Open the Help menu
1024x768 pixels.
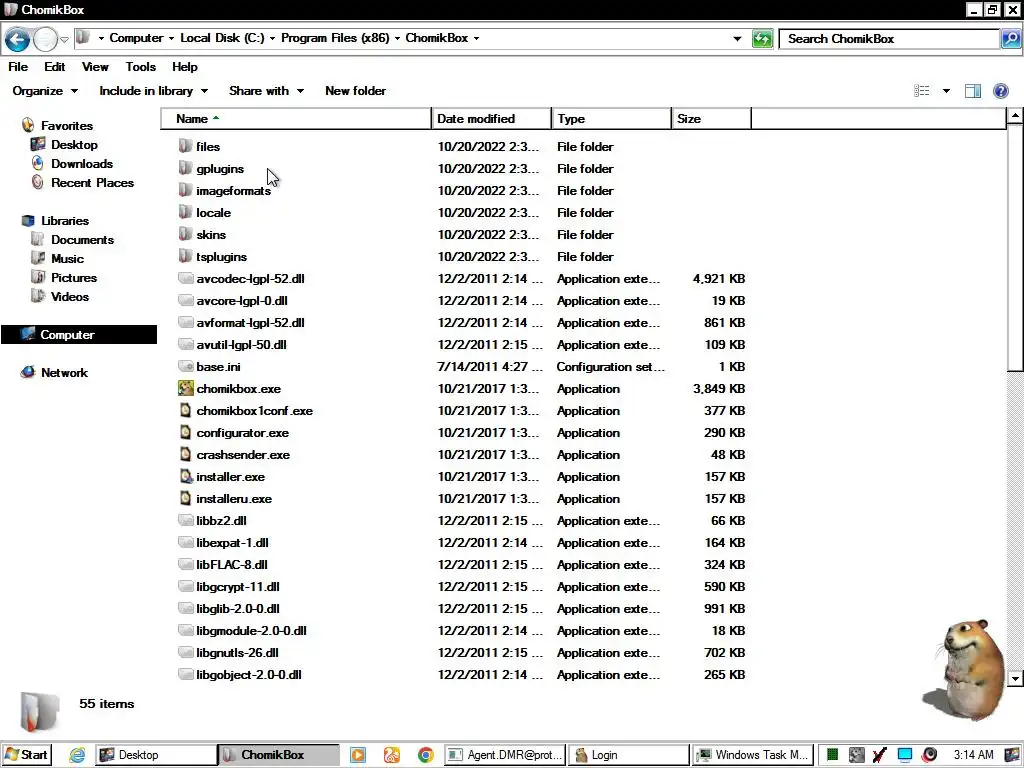click(x=185, y=67)
